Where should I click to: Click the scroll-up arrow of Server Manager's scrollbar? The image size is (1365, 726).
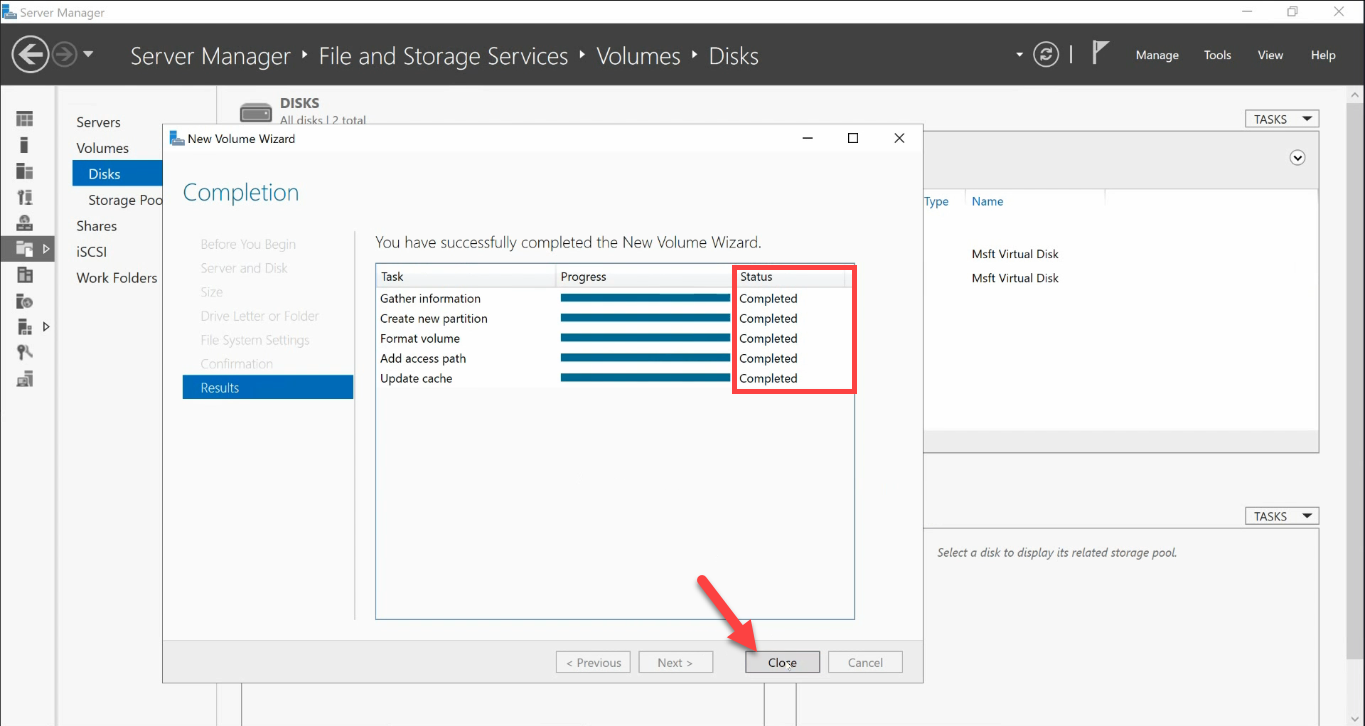pyautogui.click(x=1354, y=96)
